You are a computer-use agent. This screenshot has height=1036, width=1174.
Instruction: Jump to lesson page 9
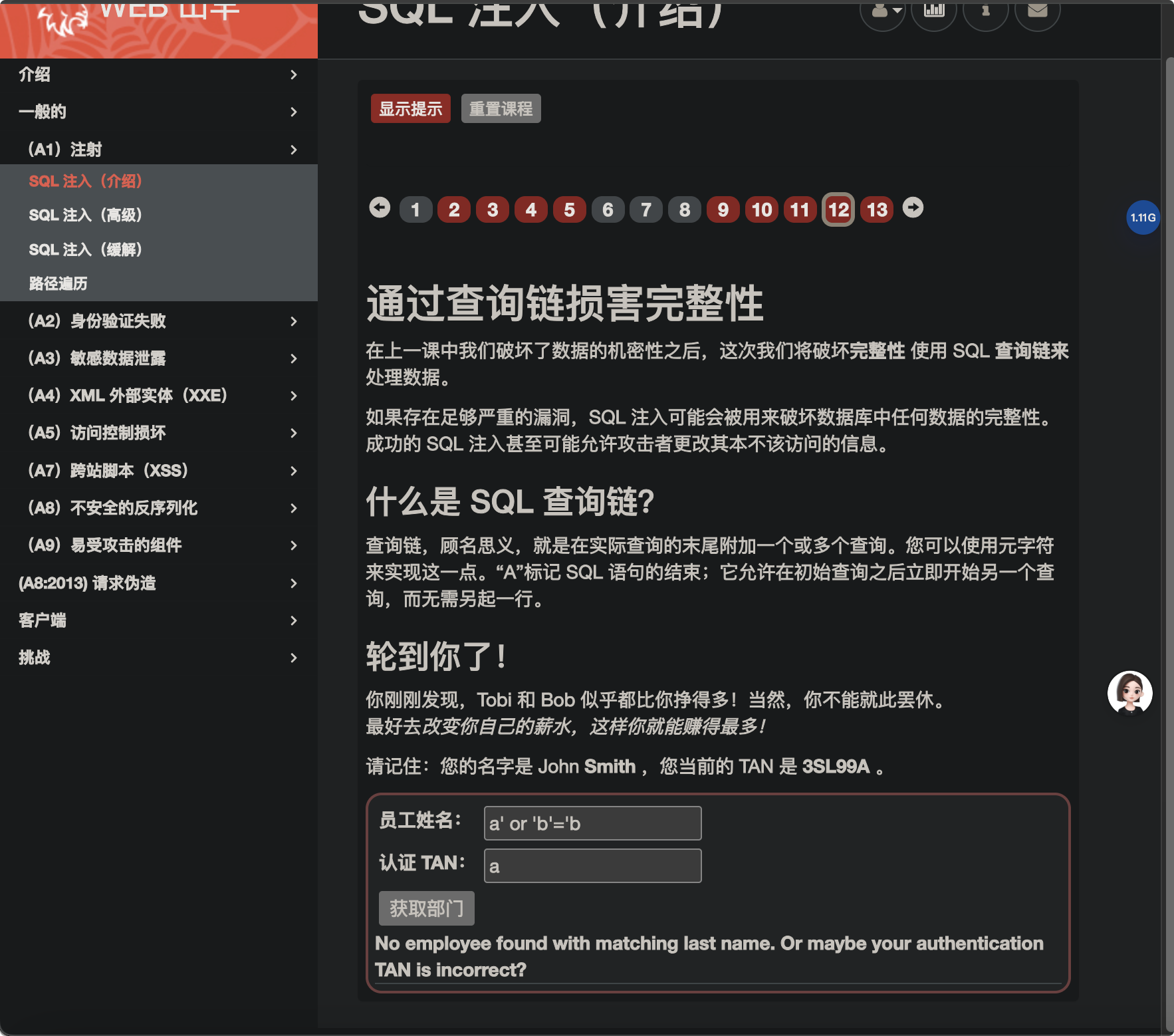(723, 210)
